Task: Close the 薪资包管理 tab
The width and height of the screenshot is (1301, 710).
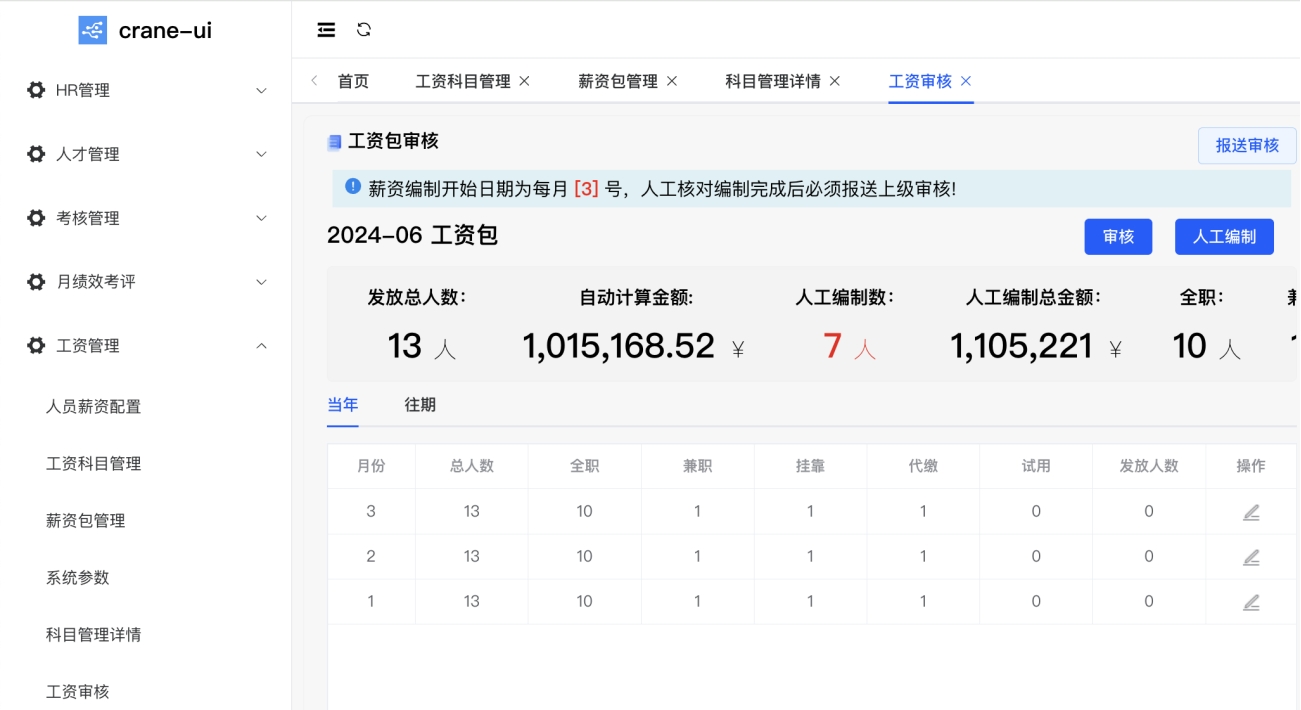Action: click(672, 81)
